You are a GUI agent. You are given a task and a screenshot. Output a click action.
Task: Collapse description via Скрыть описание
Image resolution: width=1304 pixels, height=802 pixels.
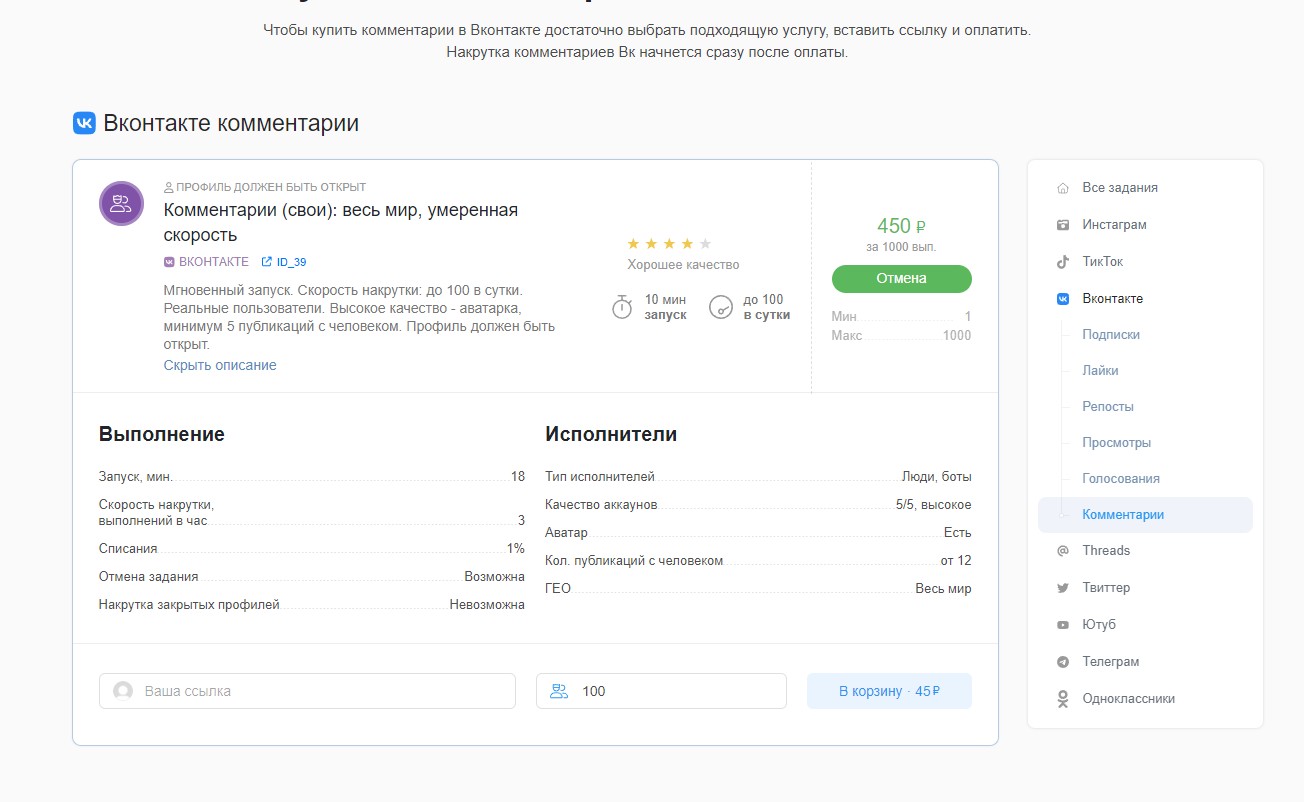point(220,365)
